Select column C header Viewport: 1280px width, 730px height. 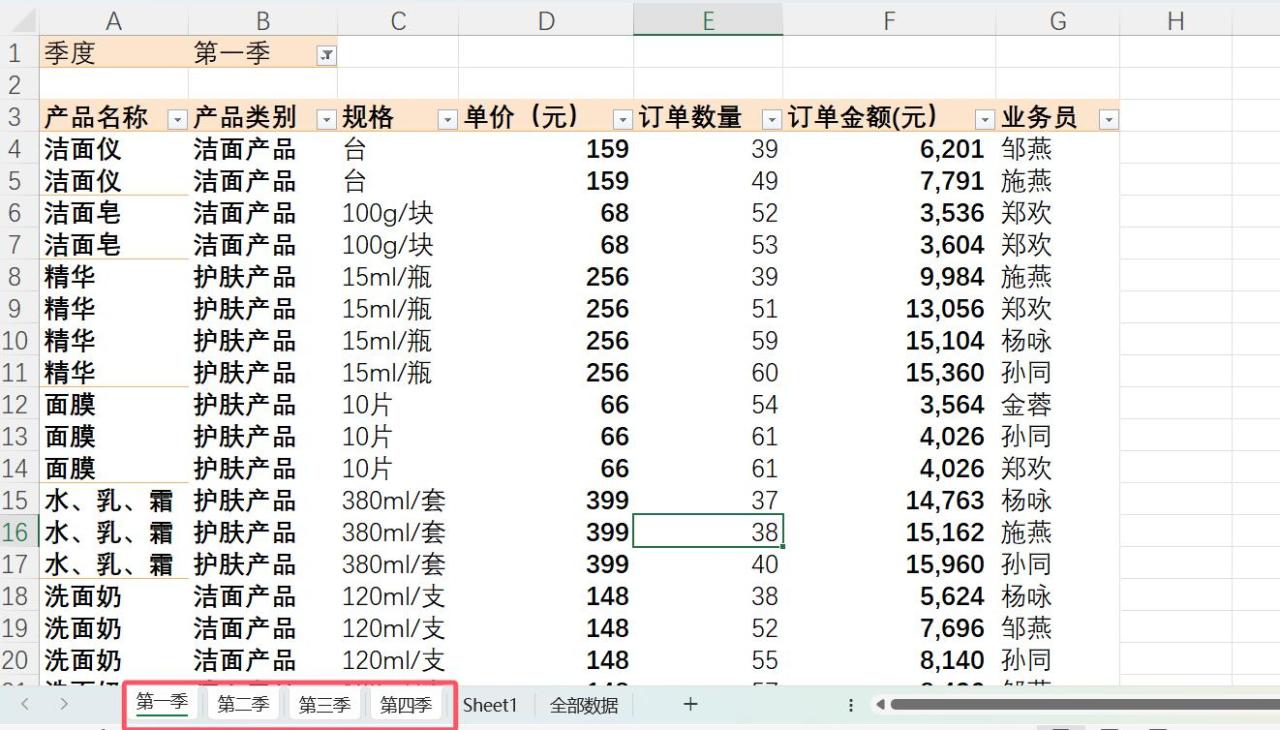pyautogui.click(x=398, y=20)
